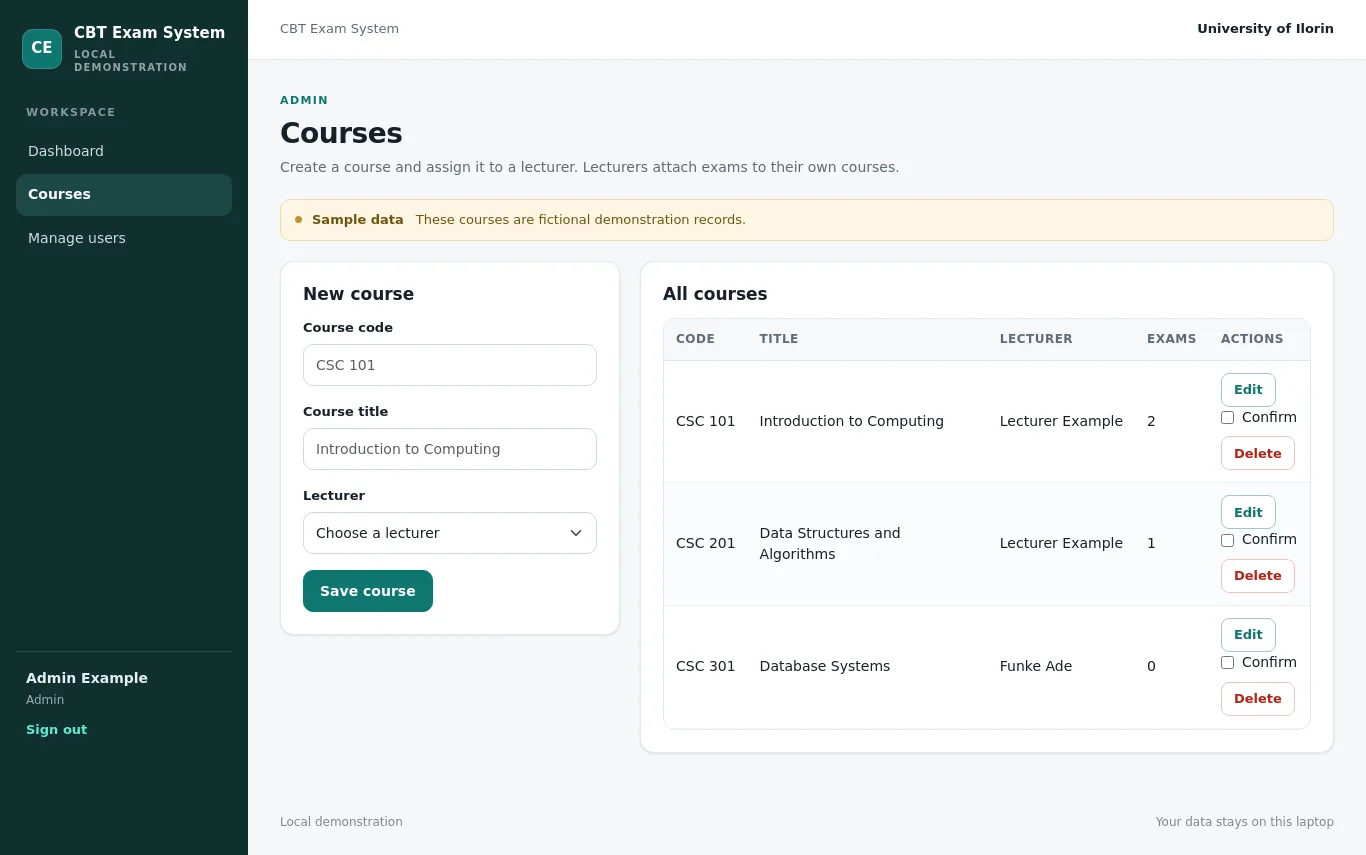Enable the Confirm checkbox for CSC 301
The width and height of the screenshot is (1366, 855).
click(x=1227, y=662)
